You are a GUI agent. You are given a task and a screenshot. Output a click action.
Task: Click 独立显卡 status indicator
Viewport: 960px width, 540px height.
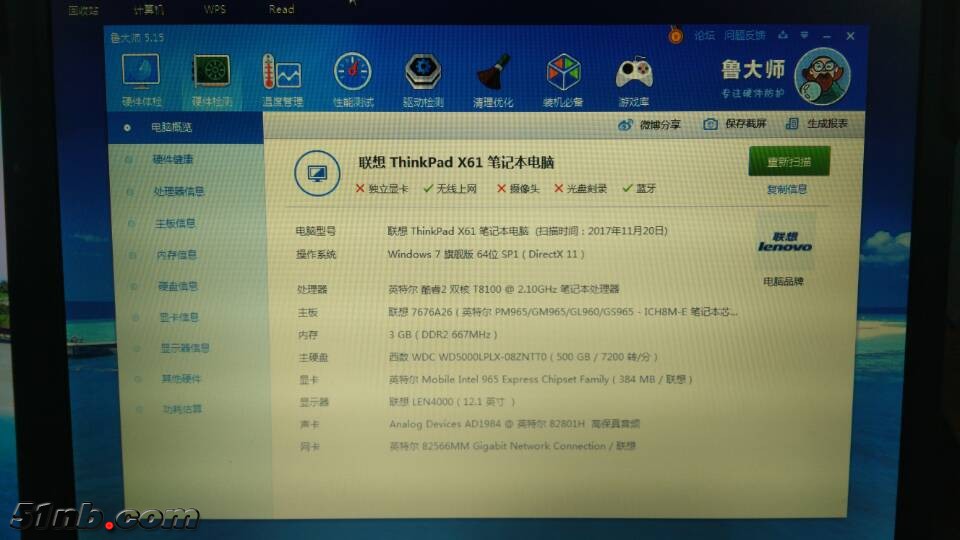coord(382,189)
